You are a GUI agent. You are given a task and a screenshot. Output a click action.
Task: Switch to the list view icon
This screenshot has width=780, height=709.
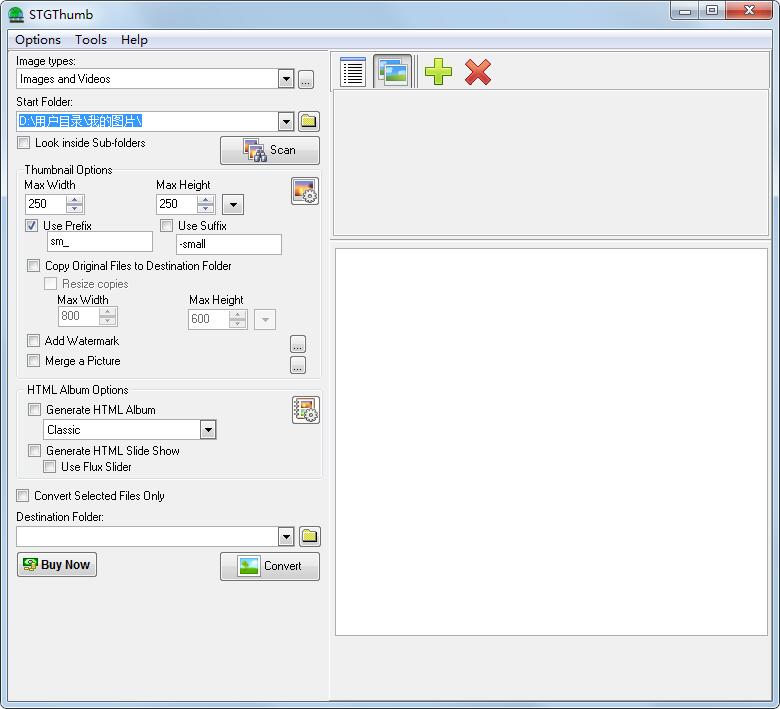(353, 72)
